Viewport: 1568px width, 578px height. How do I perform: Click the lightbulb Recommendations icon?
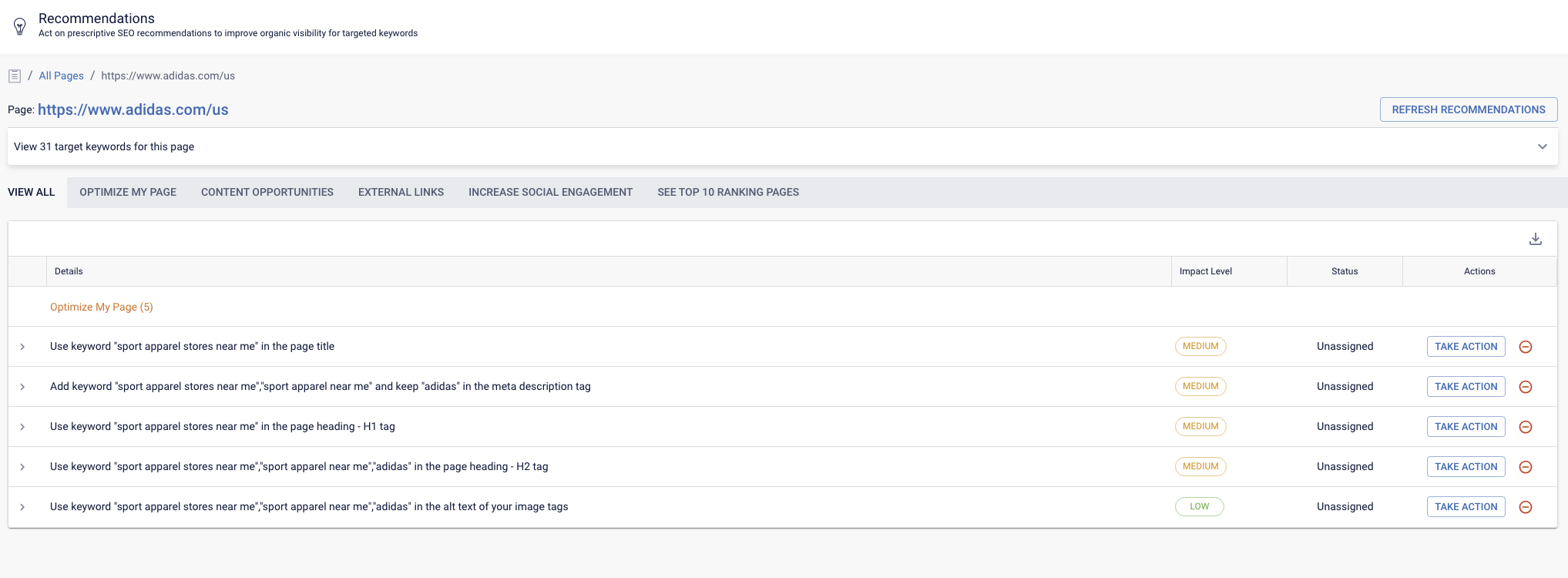20,27
